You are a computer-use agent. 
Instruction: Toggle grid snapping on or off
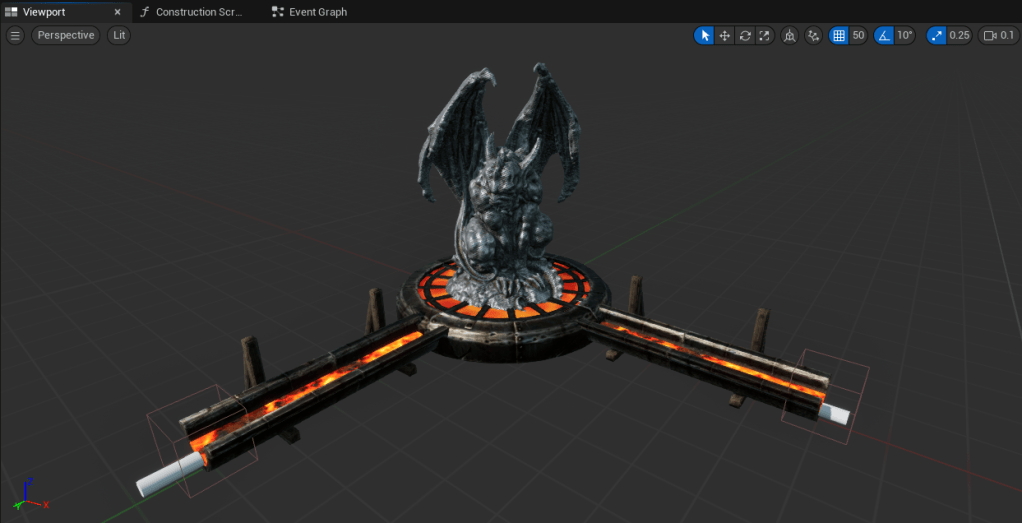[x=839, y=35]
